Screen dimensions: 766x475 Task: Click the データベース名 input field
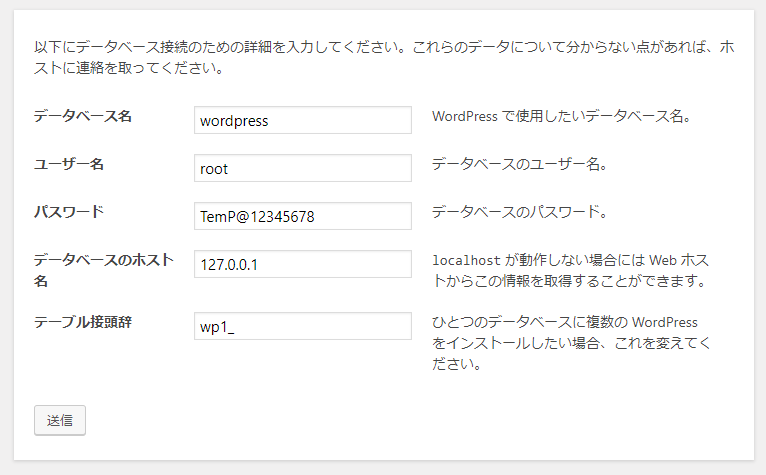302,120
